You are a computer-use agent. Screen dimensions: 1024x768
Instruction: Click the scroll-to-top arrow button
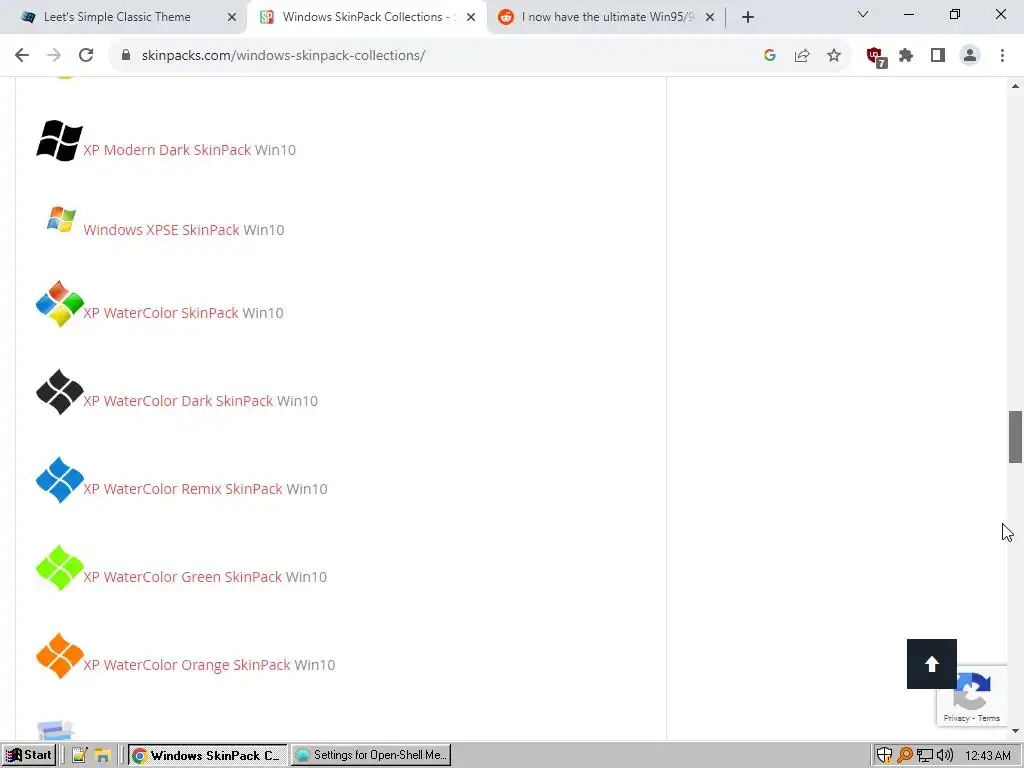point(931,664)
